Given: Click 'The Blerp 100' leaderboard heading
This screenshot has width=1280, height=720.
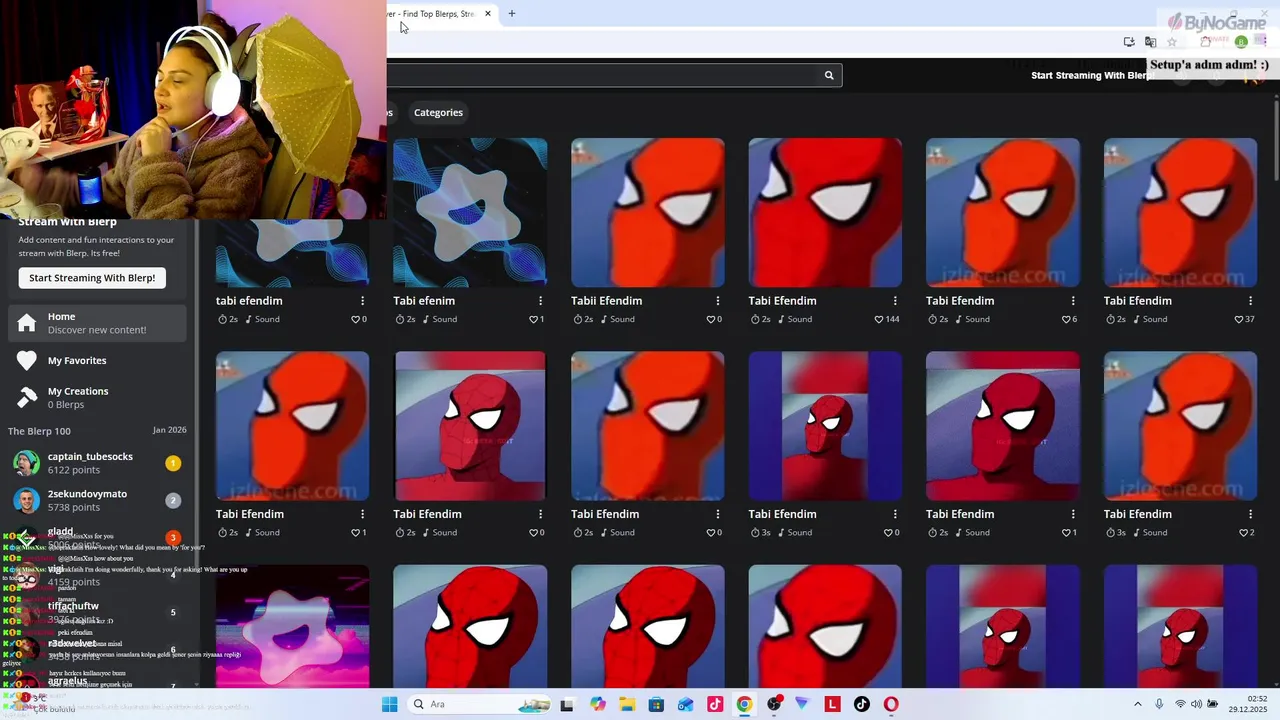Looking at the screenshot, I should 39,431.
